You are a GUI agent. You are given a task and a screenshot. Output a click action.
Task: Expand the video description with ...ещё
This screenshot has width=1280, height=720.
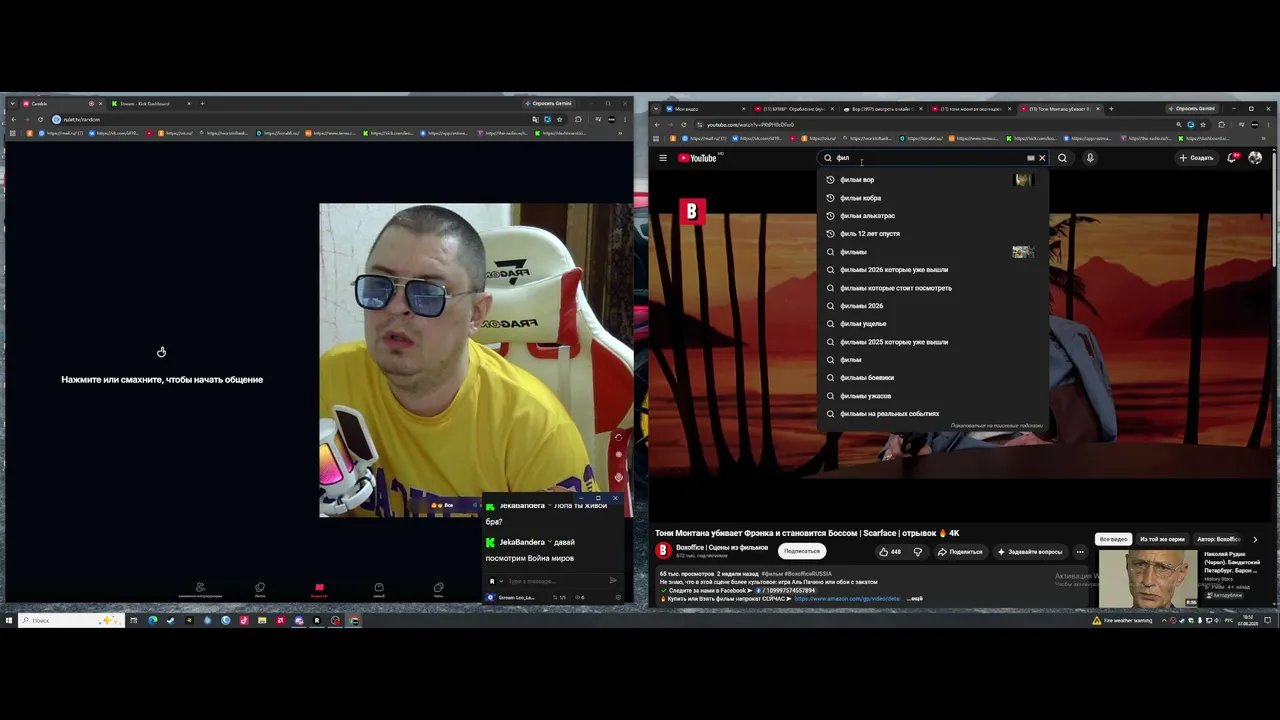(x=915, y=599)
